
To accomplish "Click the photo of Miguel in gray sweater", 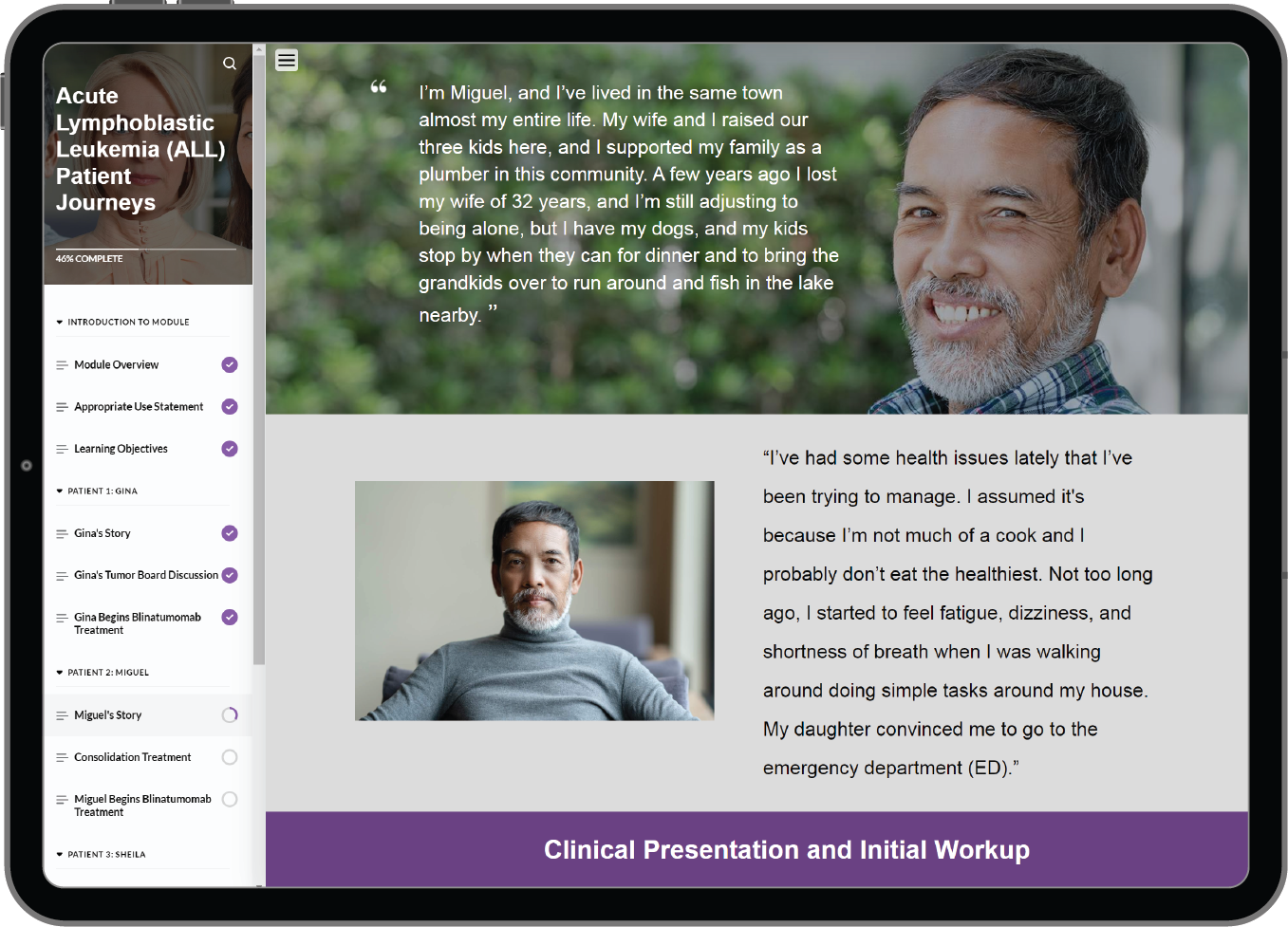I will [x=534, y=601].
